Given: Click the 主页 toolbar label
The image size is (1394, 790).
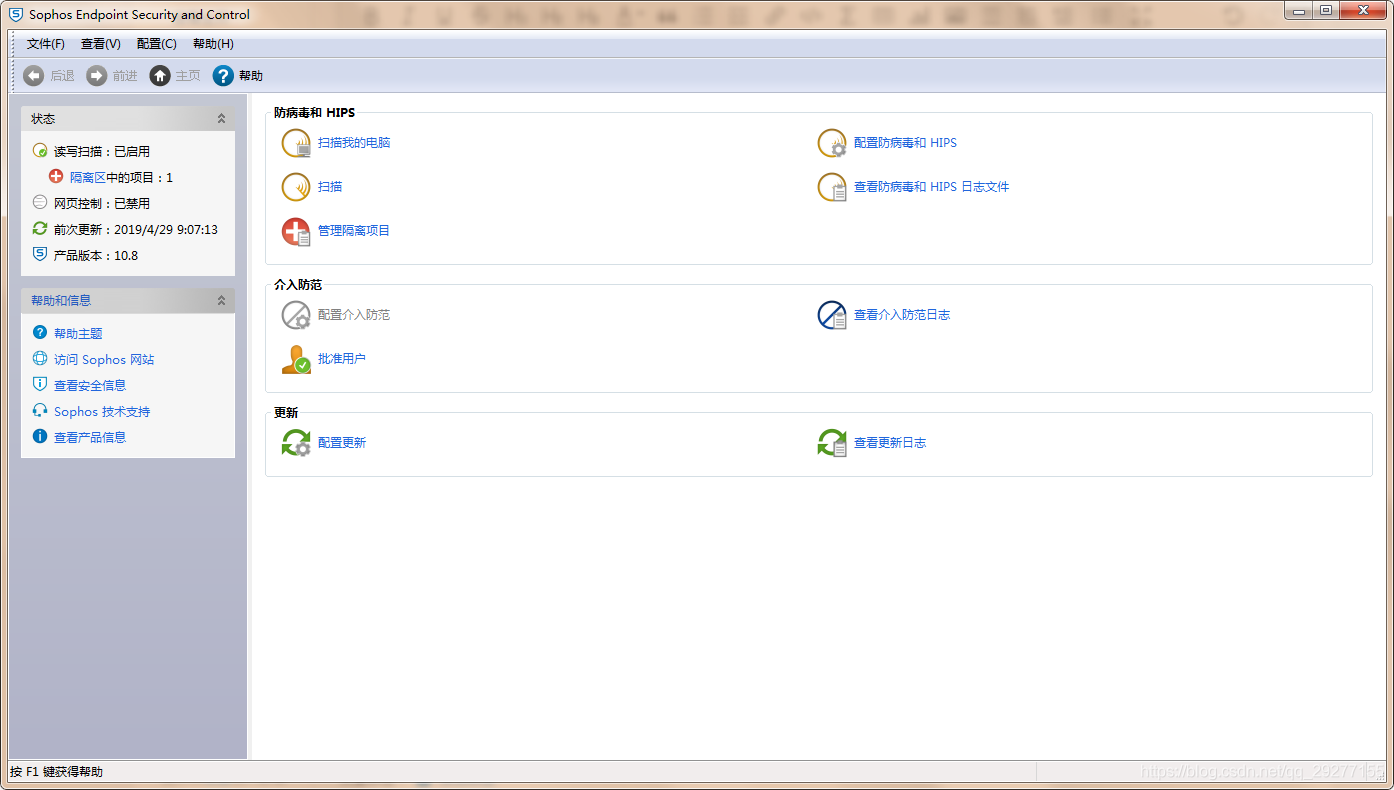Looking at the screenshot, I should click(188, 76).
